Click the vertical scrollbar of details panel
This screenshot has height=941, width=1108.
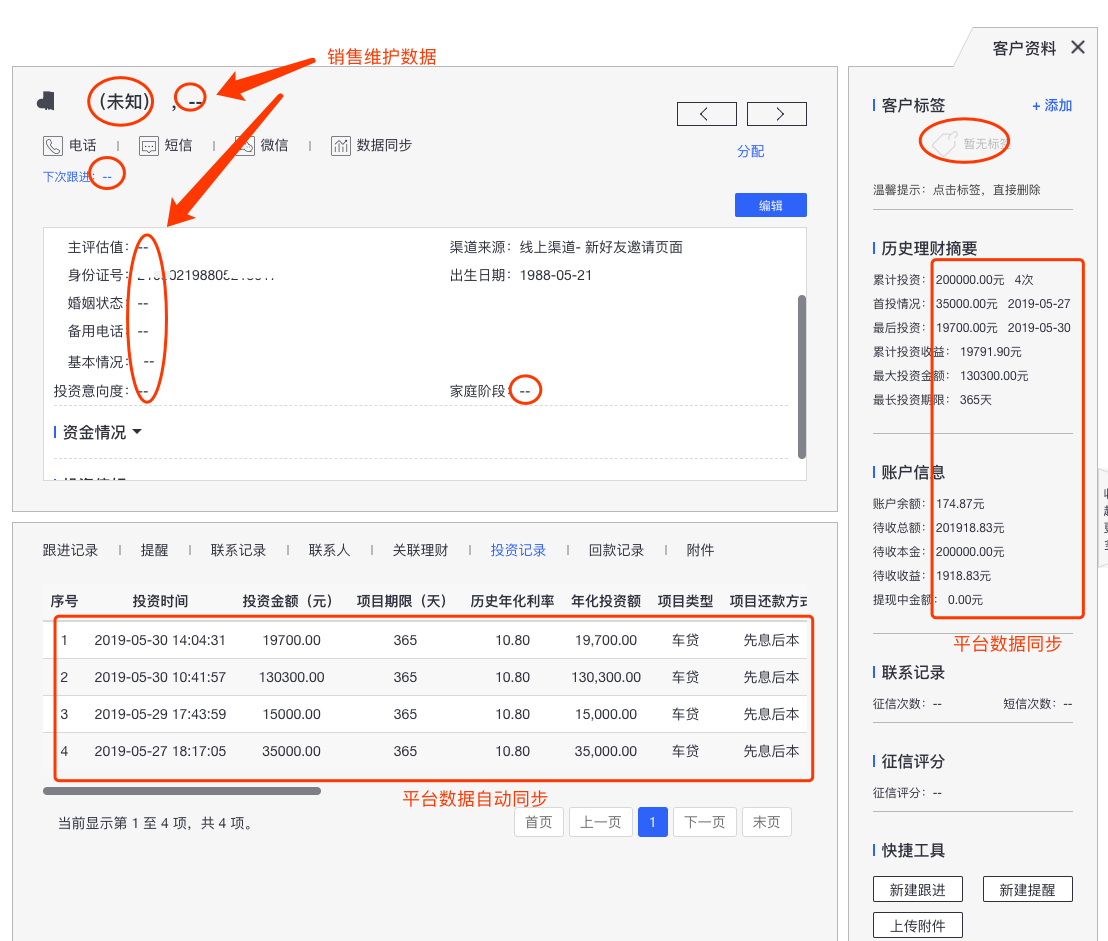(801, 377)
